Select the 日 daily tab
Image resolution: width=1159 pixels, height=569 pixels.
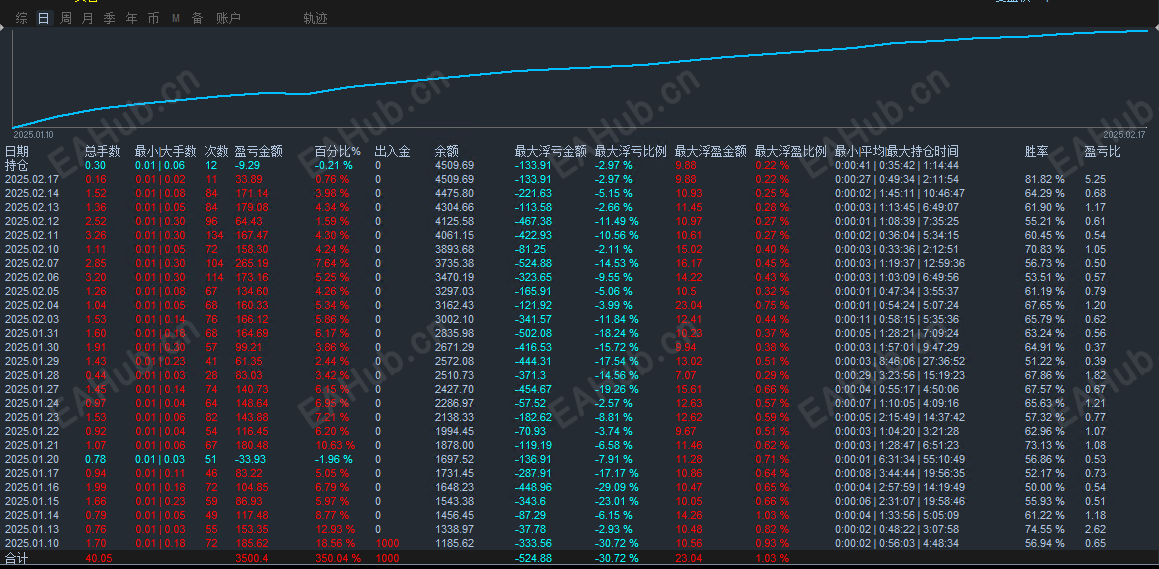(x=44, y=18)
